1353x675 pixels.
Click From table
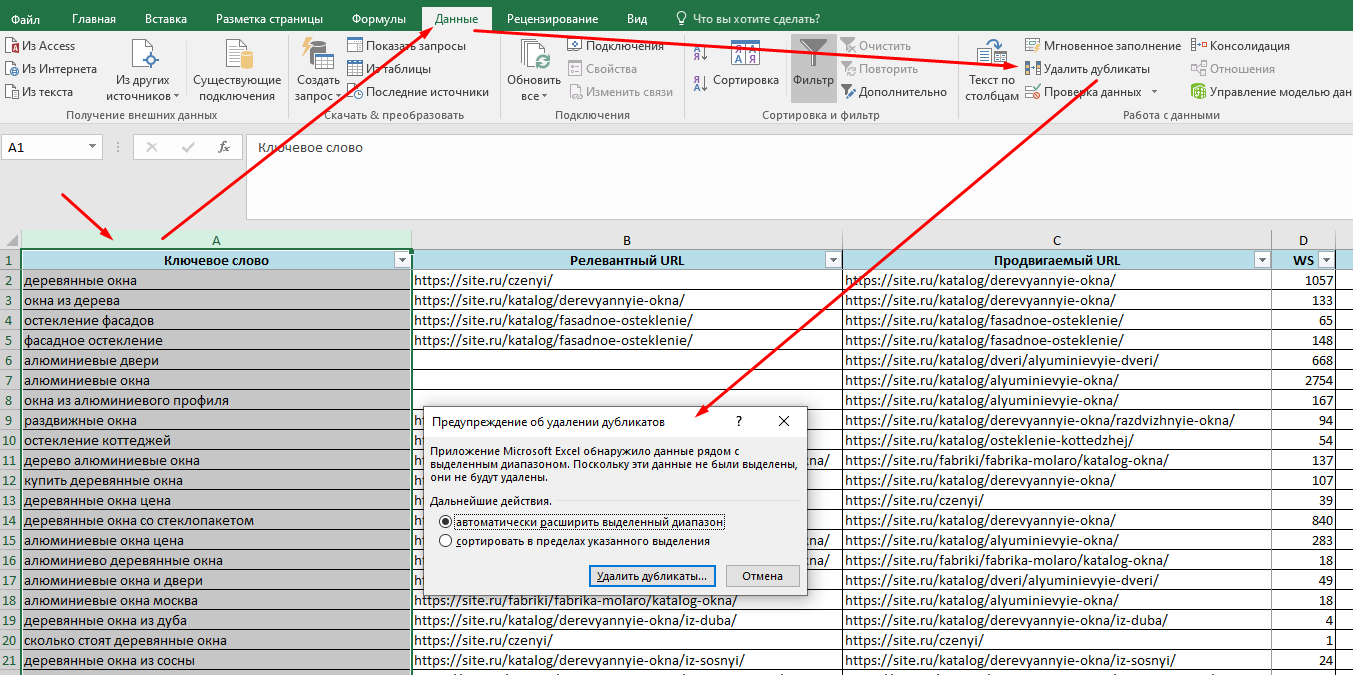click(389, 69)
